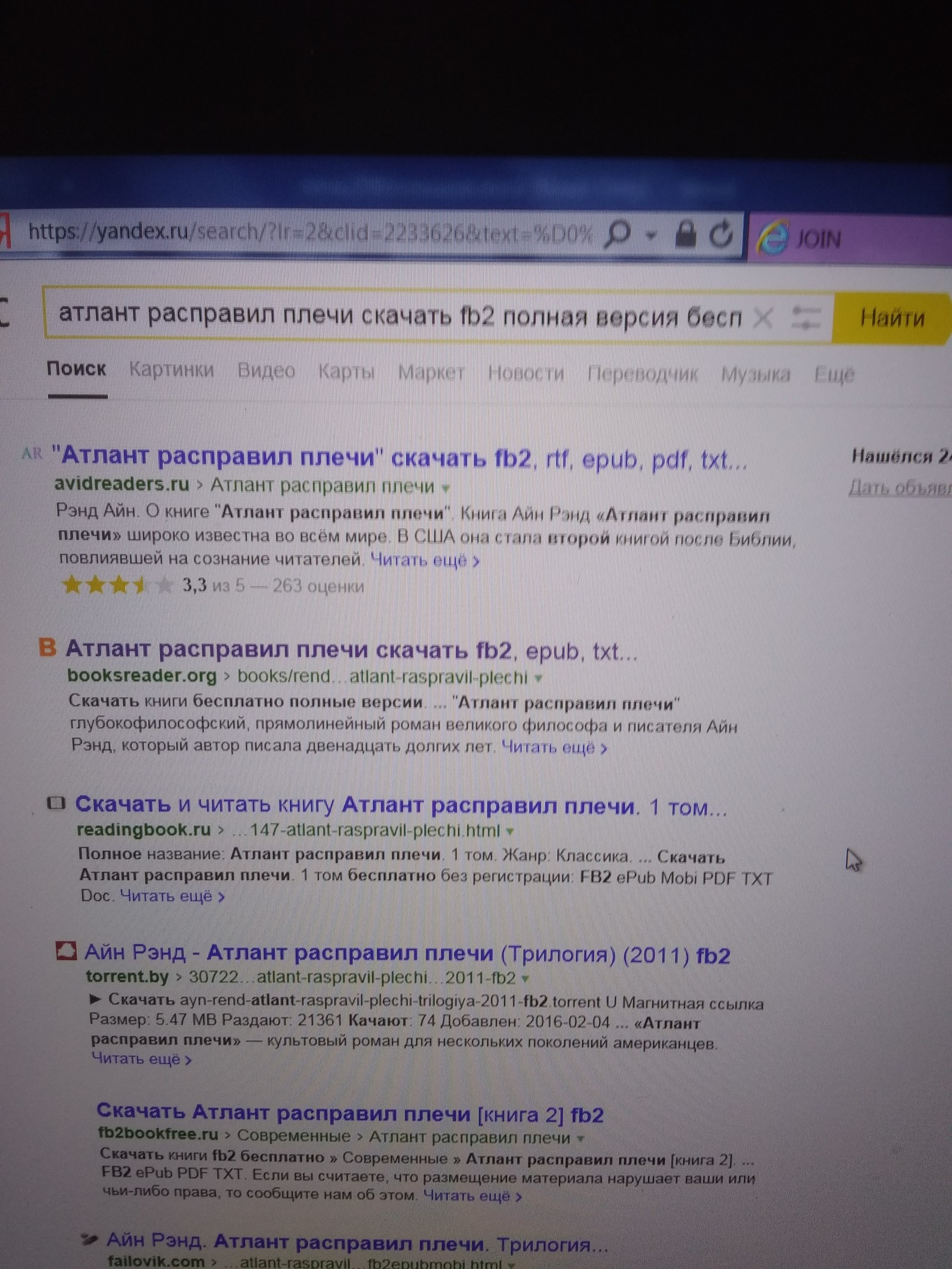This screenshot has height=1269, width=952.
Task: Click the red torrent.by favicon icon
Action: coord(66,951)
